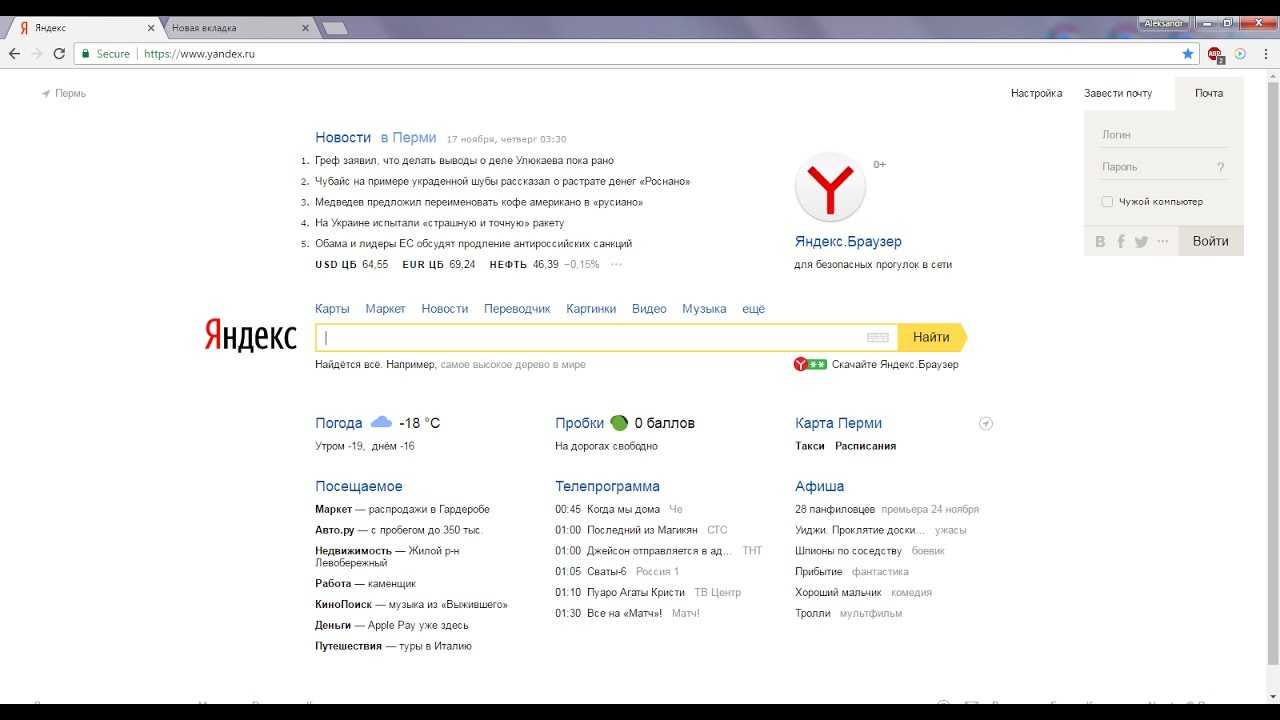Close the Яндекс browser tab

(x=150, y=28)
